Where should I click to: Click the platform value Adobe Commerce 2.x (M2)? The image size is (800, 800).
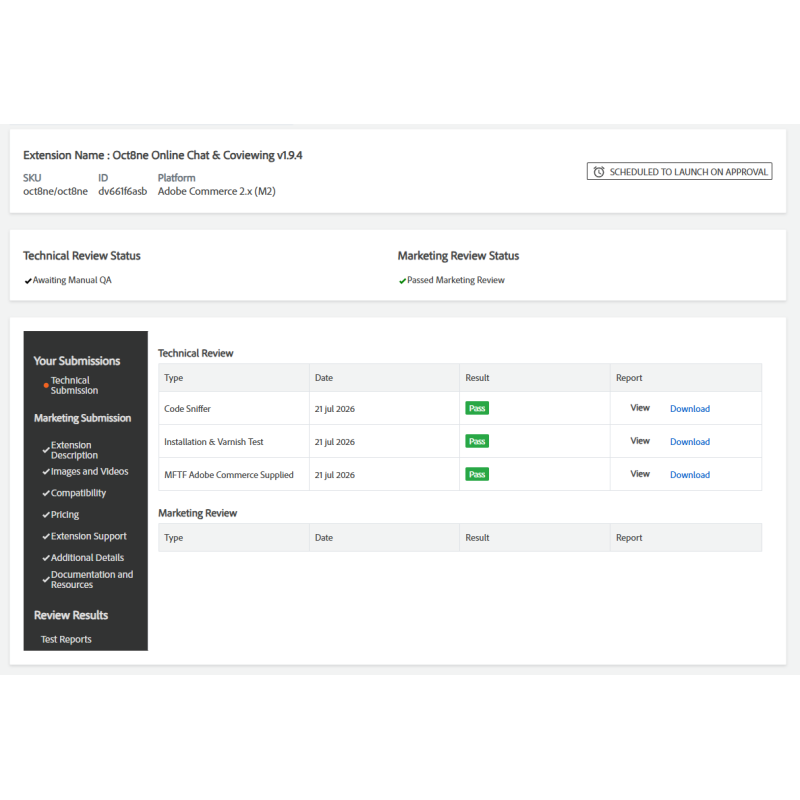pyautogui.click(x=216, y=191)
